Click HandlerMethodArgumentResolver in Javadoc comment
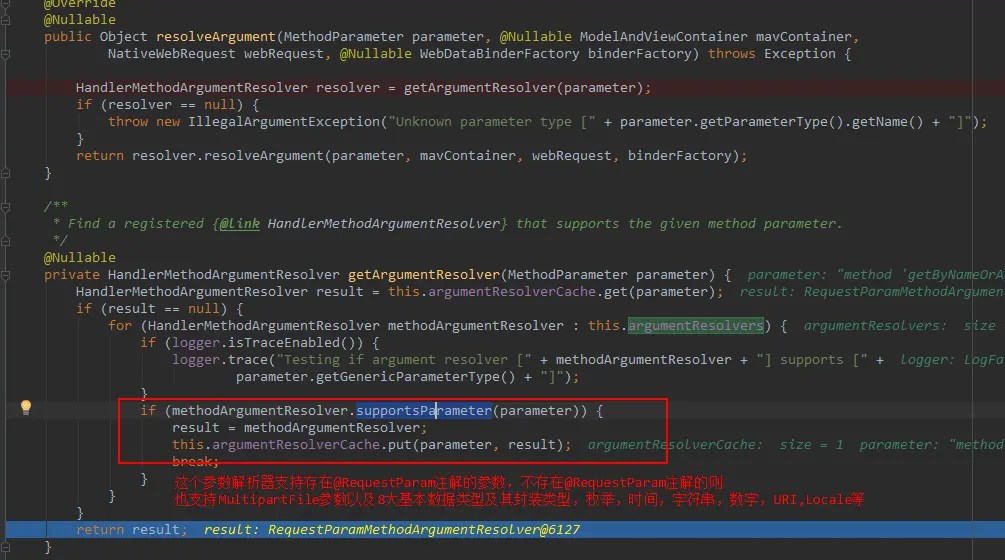This screenshot has height=560, width=1005. [383, 224]
